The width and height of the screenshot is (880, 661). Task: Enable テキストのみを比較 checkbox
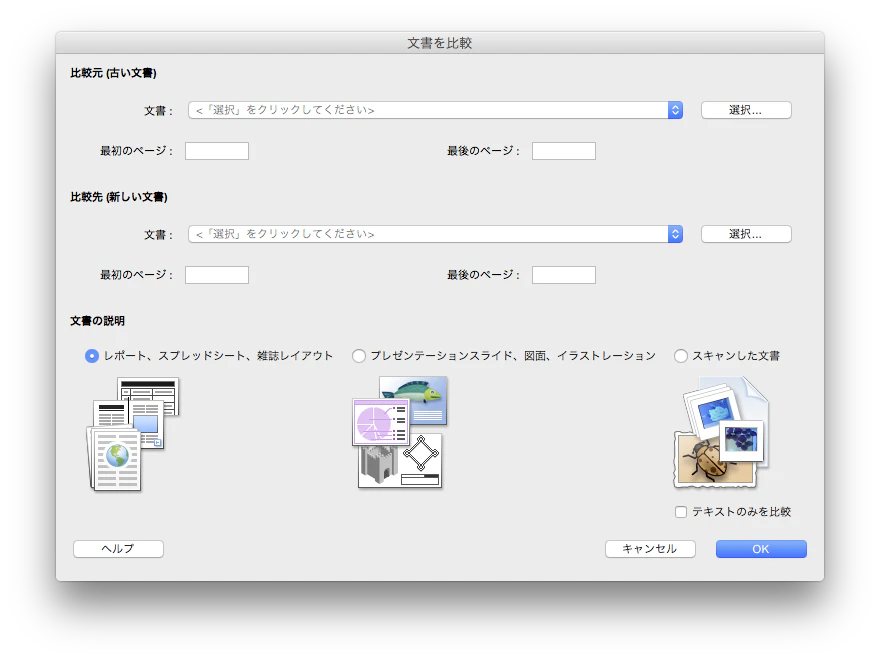[x=681, y=512]
